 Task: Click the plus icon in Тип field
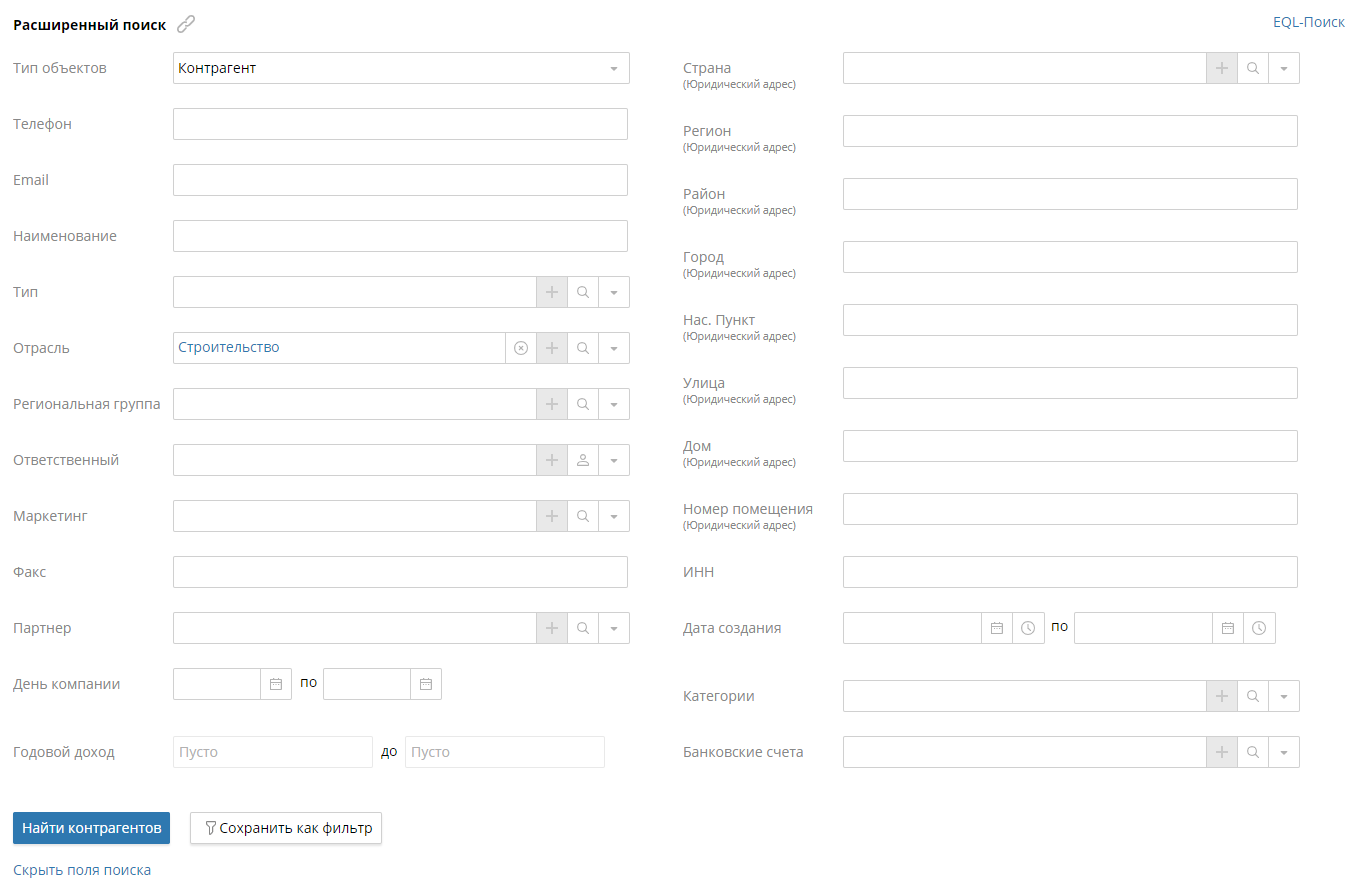pyautogui.click(x=551, y=292)
